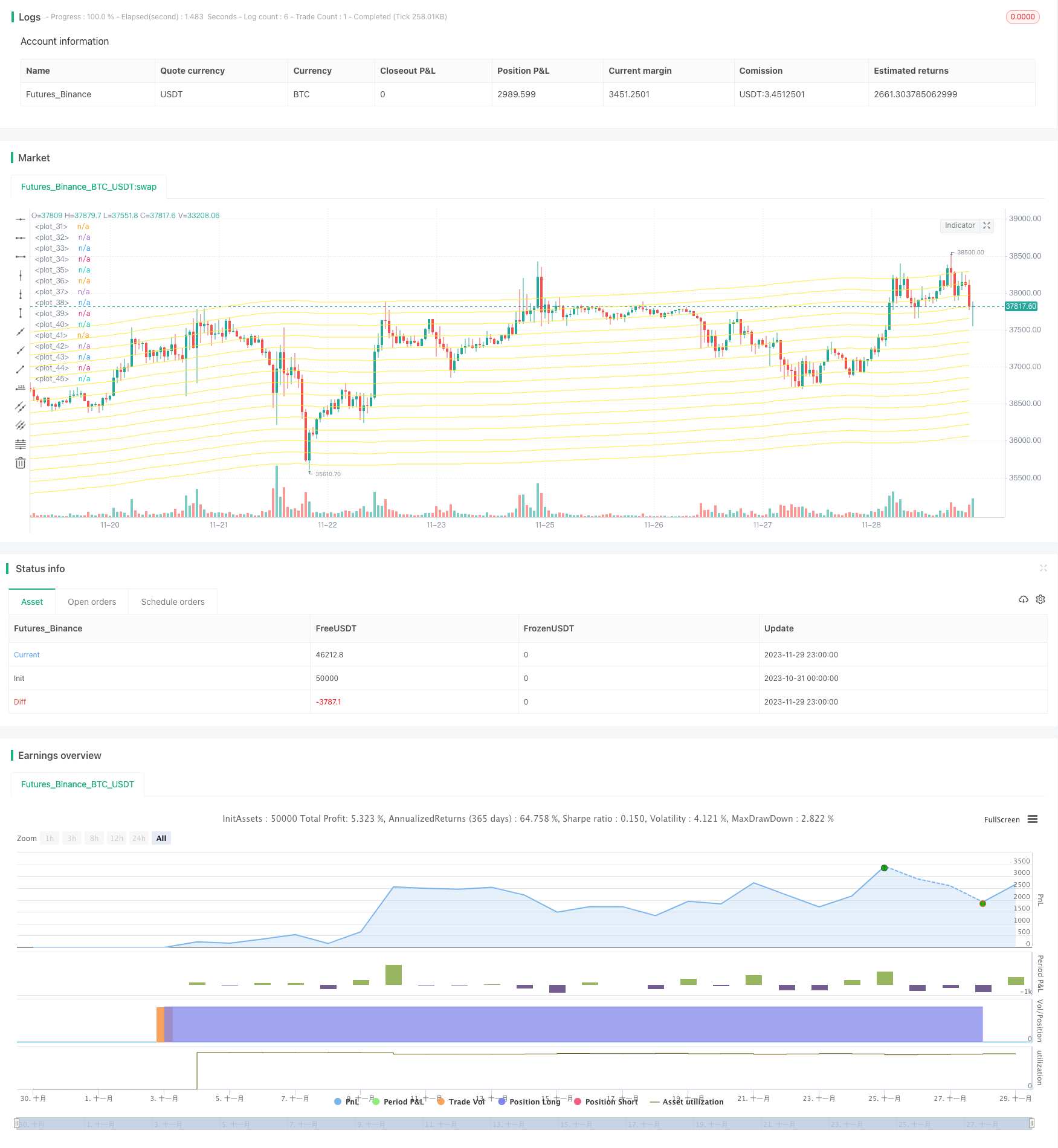This screenshot has height=1148, width=1058.
Task: Click the 38500.00 high price annotation
Action: pyautogui.click(x=970, y=253)
